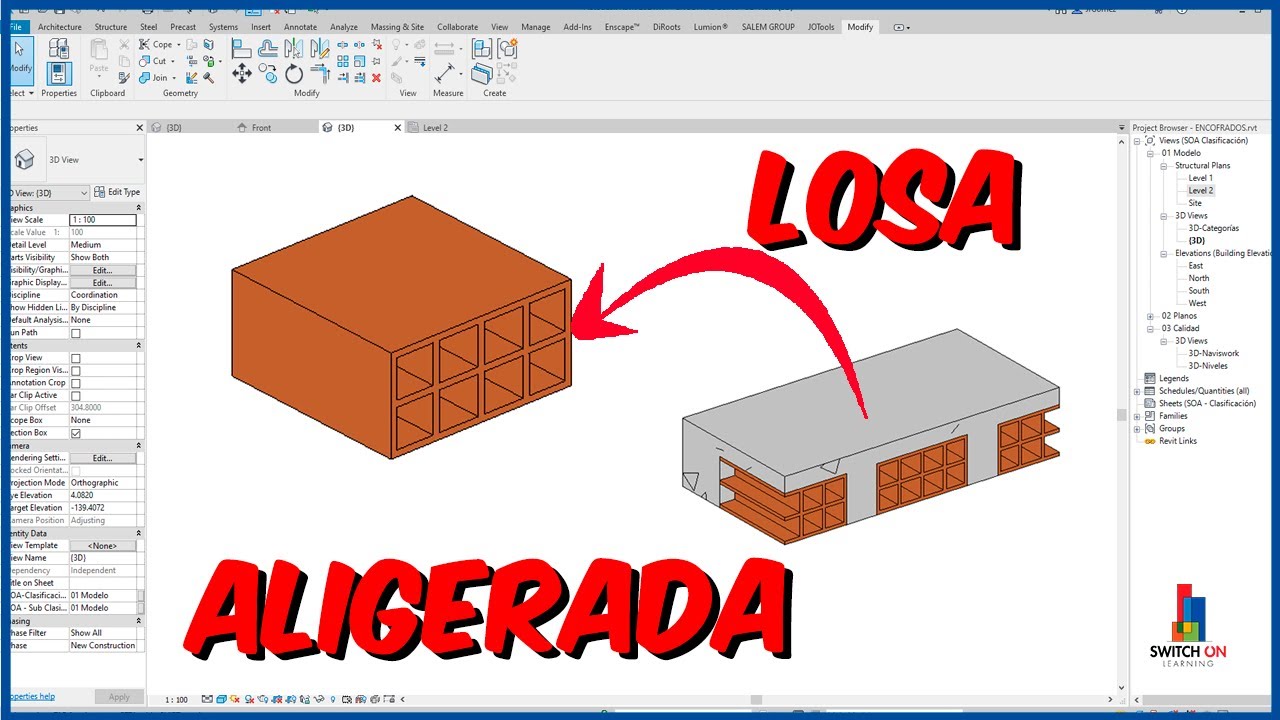Click the View Scale 1 : 100 field
This screenshot has width=1280, height=720.
(x=102, y=220)
